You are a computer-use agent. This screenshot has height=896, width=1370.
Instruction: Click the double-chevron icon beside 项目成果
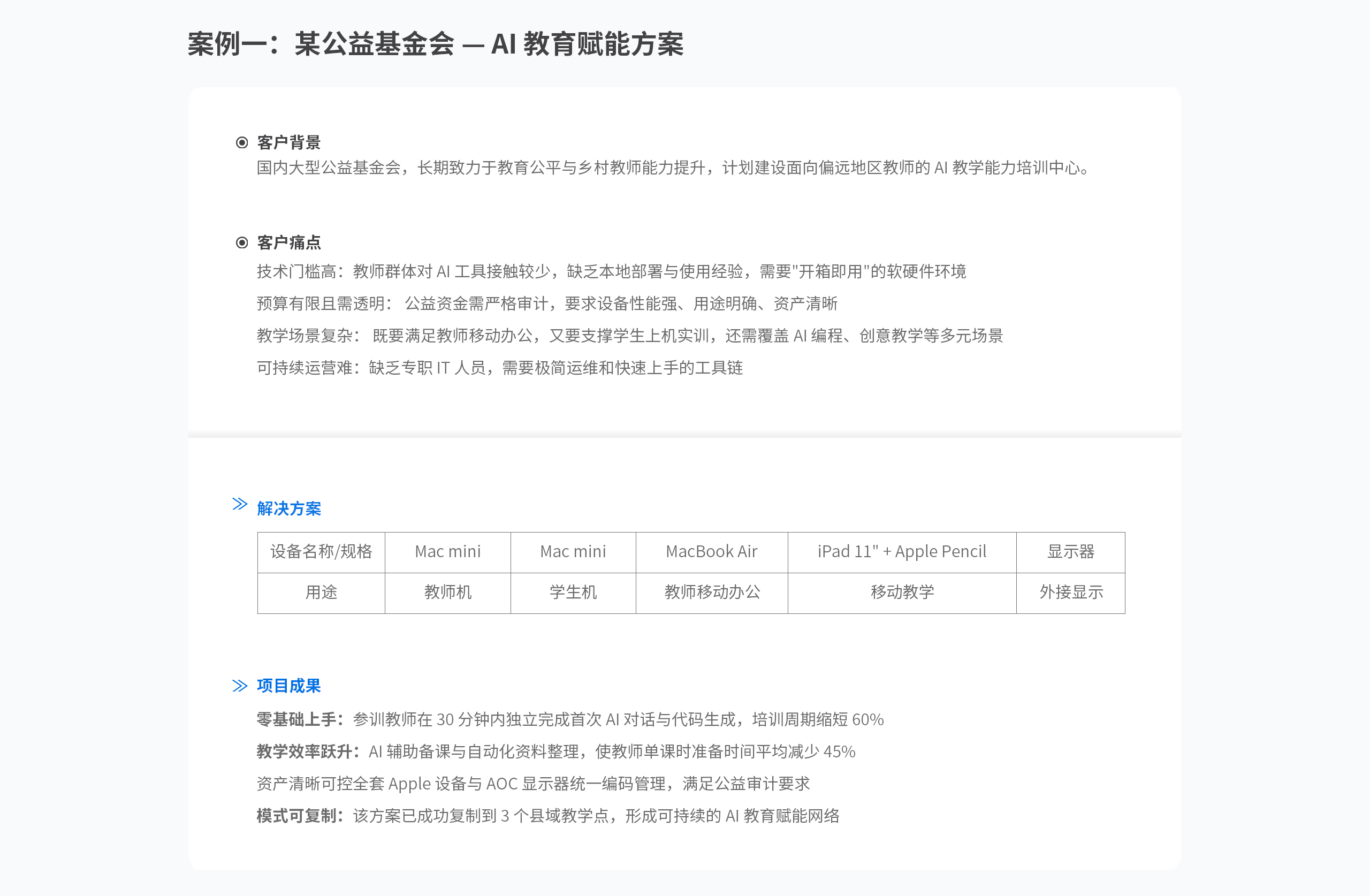click(x=240, y=685)
